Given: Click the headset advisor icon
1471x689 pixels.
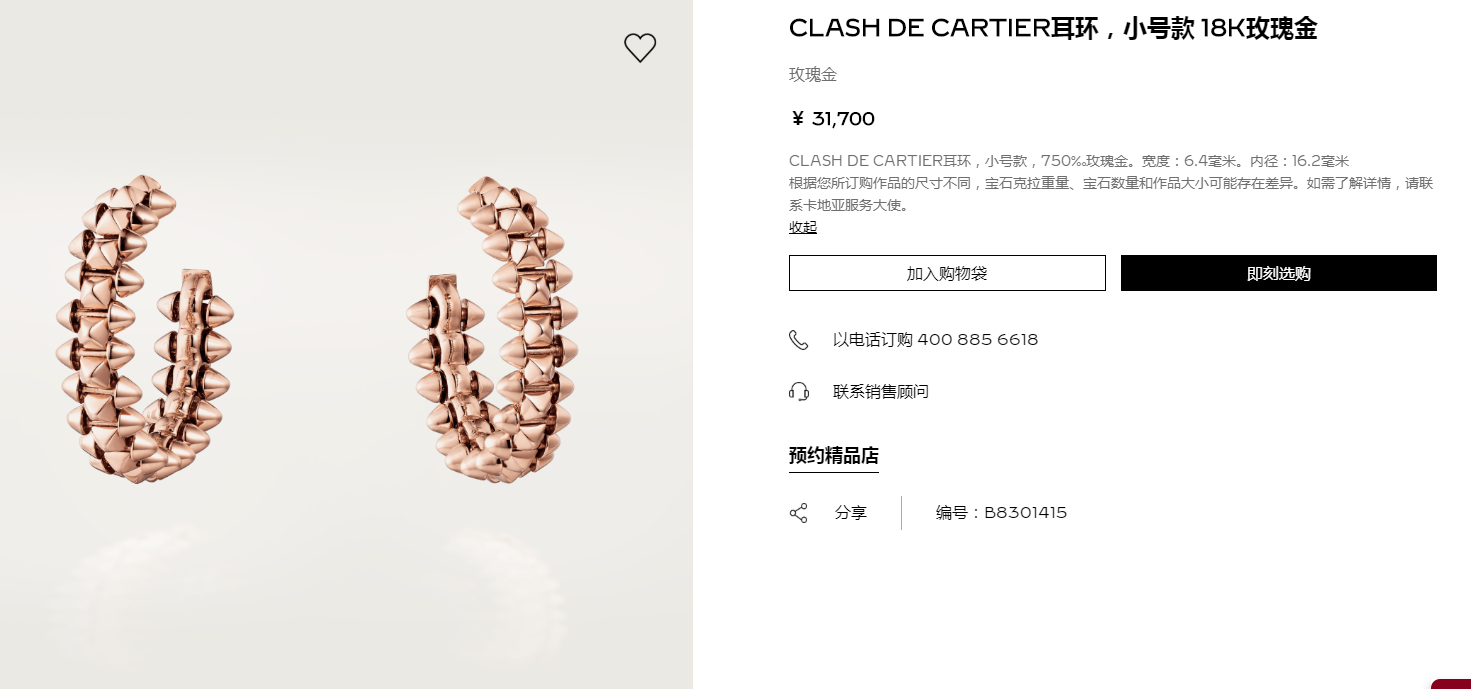Looking at the screenshot, I should point(798,391).
